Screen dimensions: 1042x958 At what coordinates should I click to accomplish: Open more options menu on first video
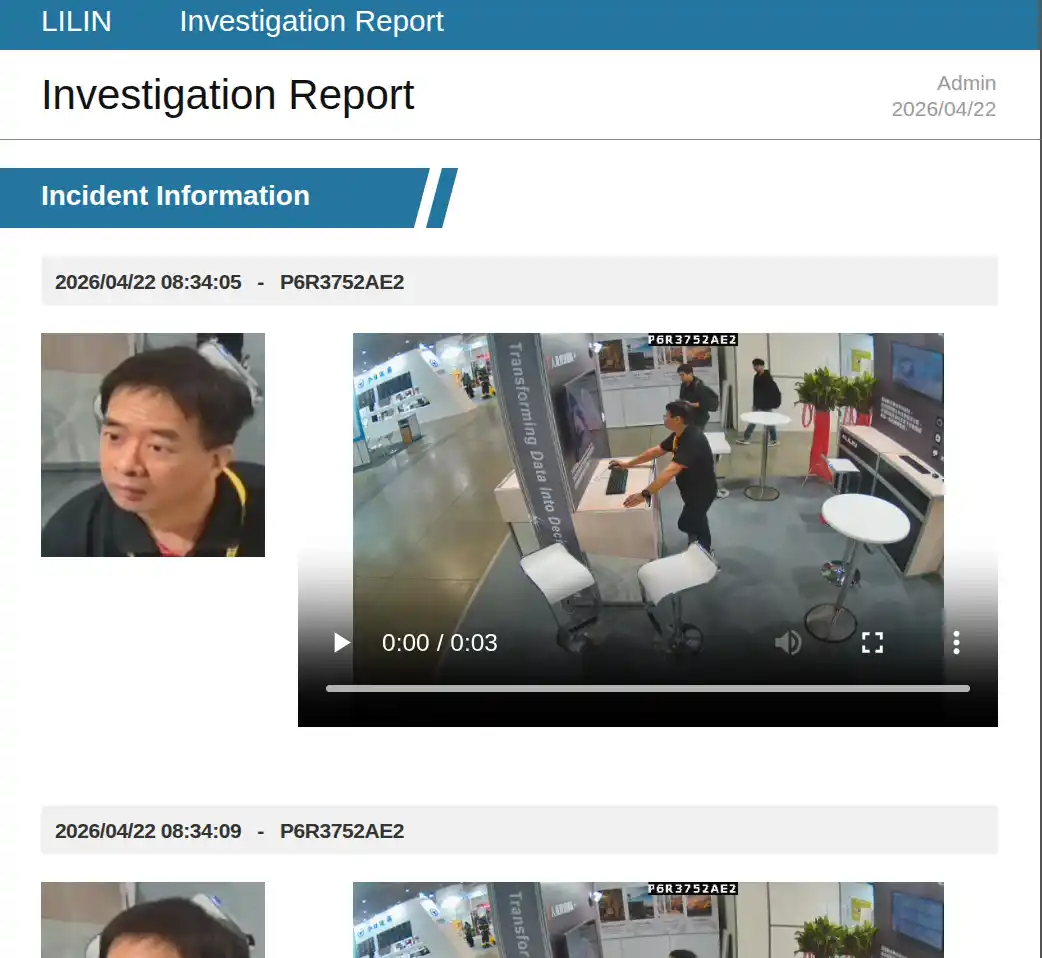[956, 642]
